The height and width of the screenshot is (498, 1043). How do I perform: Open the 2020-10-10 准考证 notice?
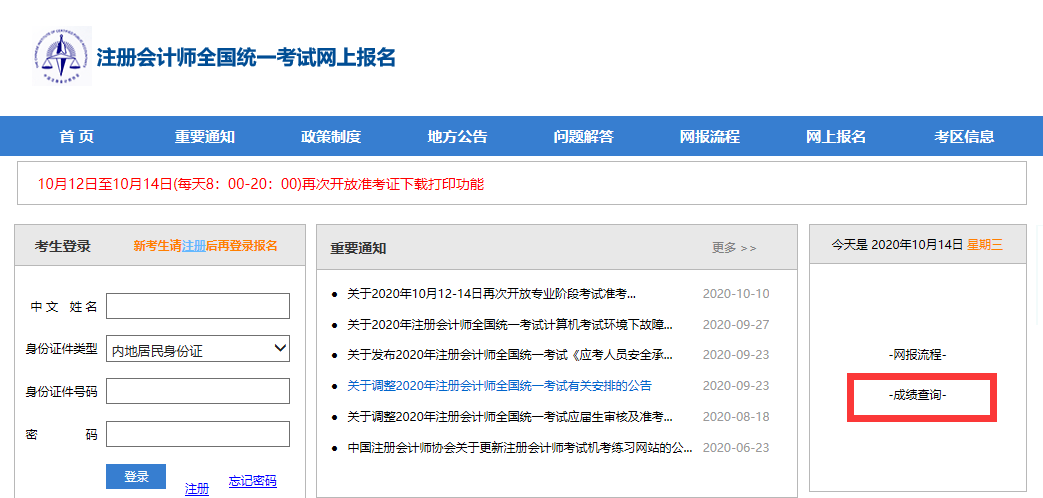[491, 294]
